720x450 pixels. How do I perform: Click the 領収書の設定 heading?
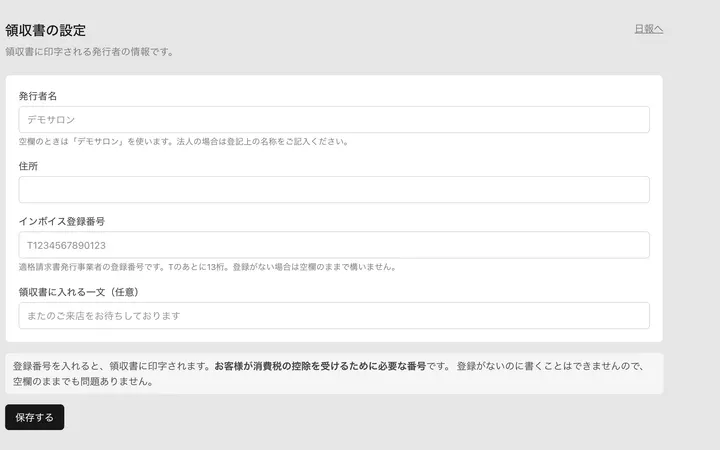45,30
